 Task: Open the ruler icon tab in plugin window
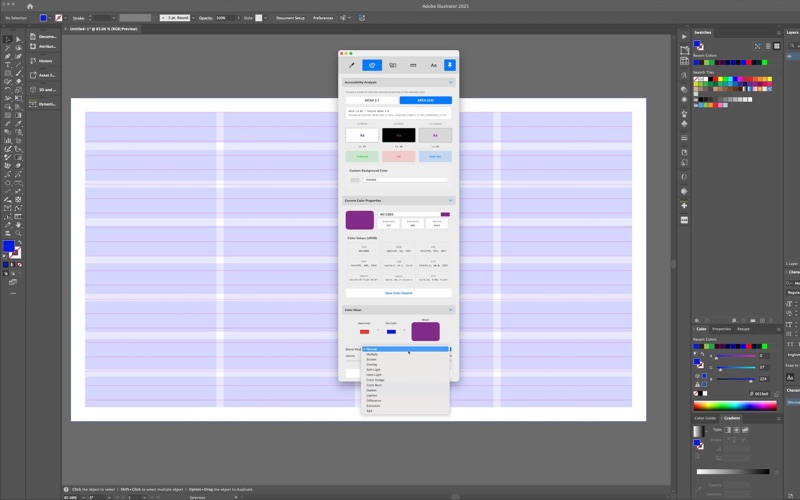pyautogui.click(x=413, y=65)
